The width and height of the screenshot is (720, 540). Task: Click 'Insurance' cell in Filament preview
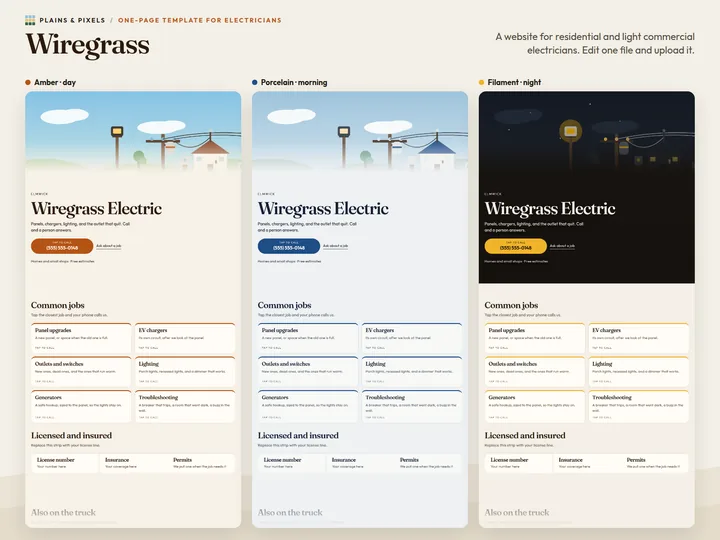click(x=587, y=463)
